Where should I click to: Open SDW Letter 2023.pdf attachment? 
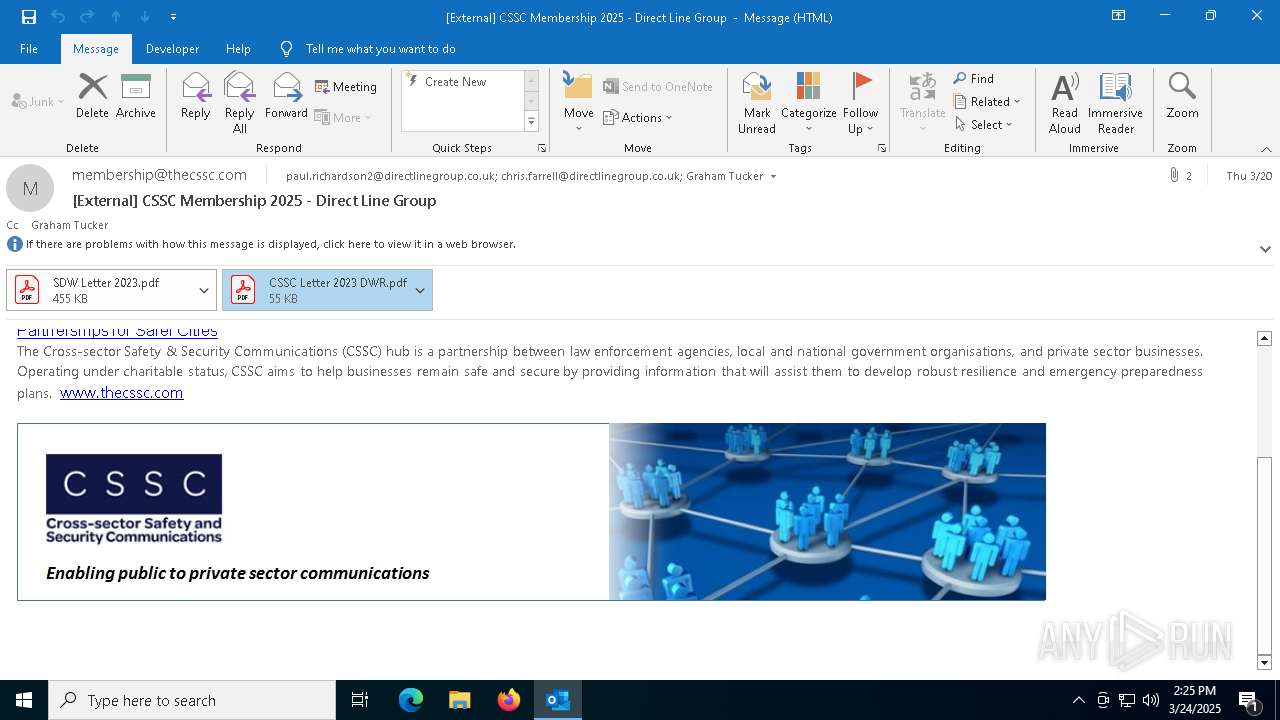coord(100,290)
